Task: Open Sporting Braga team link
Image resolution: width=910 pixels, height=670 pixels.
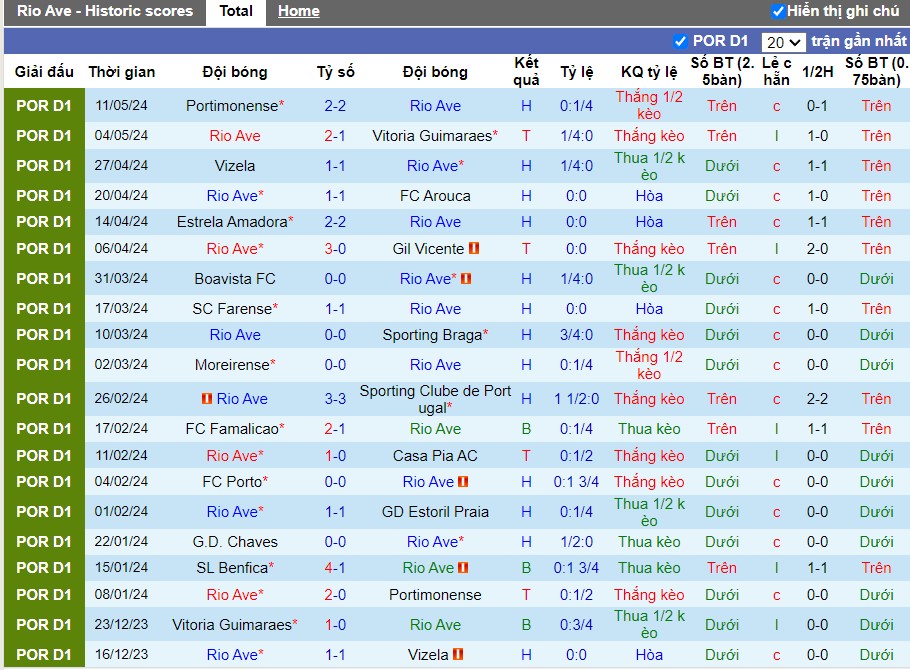Action: point(432,335)
